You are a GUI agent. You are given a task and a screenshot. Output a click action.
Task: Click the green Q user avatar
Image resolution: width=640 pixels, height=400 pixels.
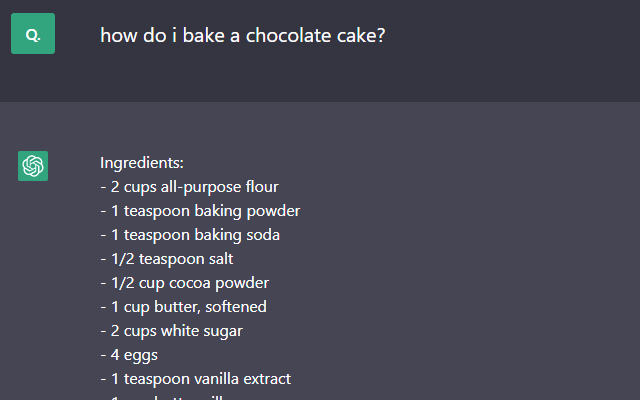(33, 34)
